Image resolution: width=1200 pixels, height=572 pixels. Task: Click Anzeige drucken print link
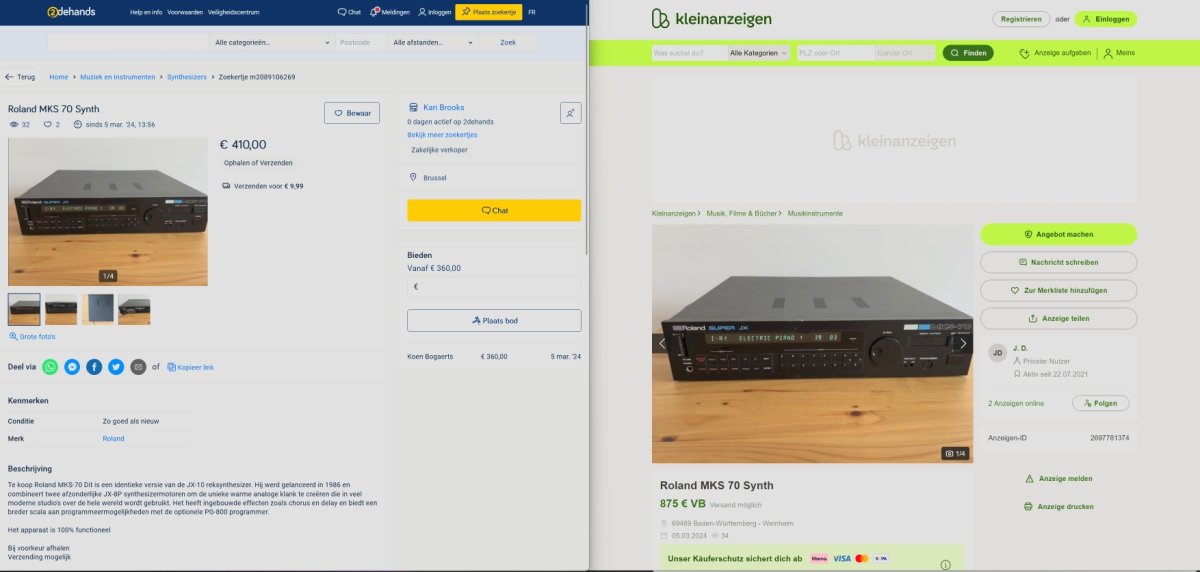tap(1059, 507)
